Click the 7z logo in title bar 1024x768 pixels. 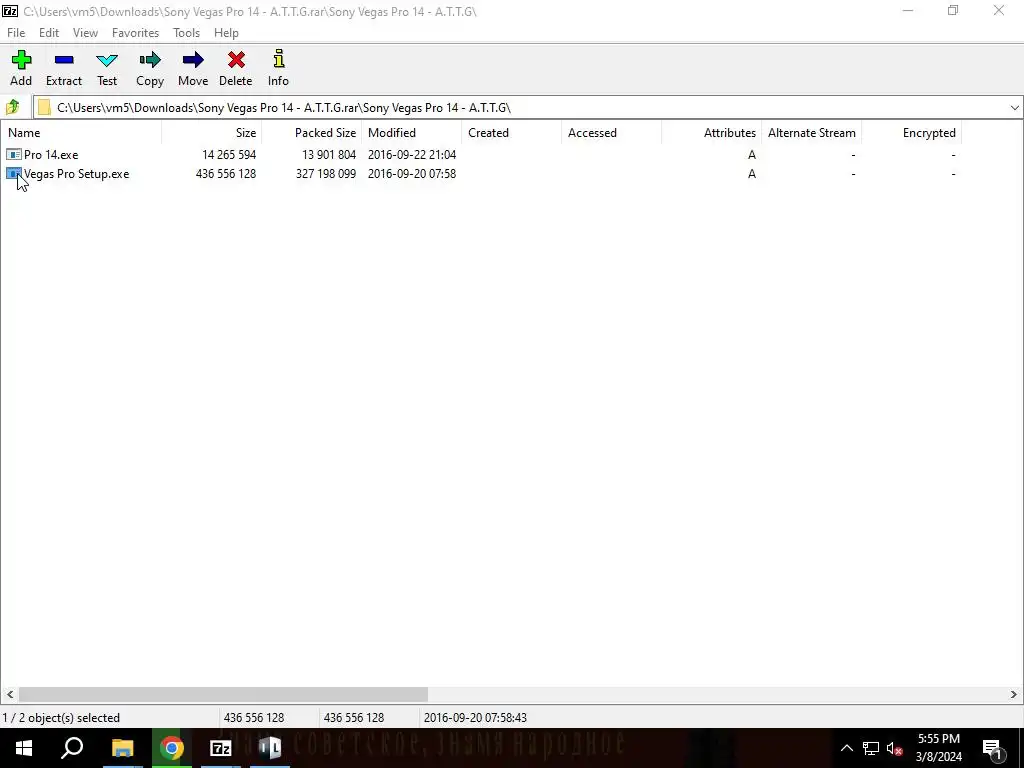click(x=10, y=11)
